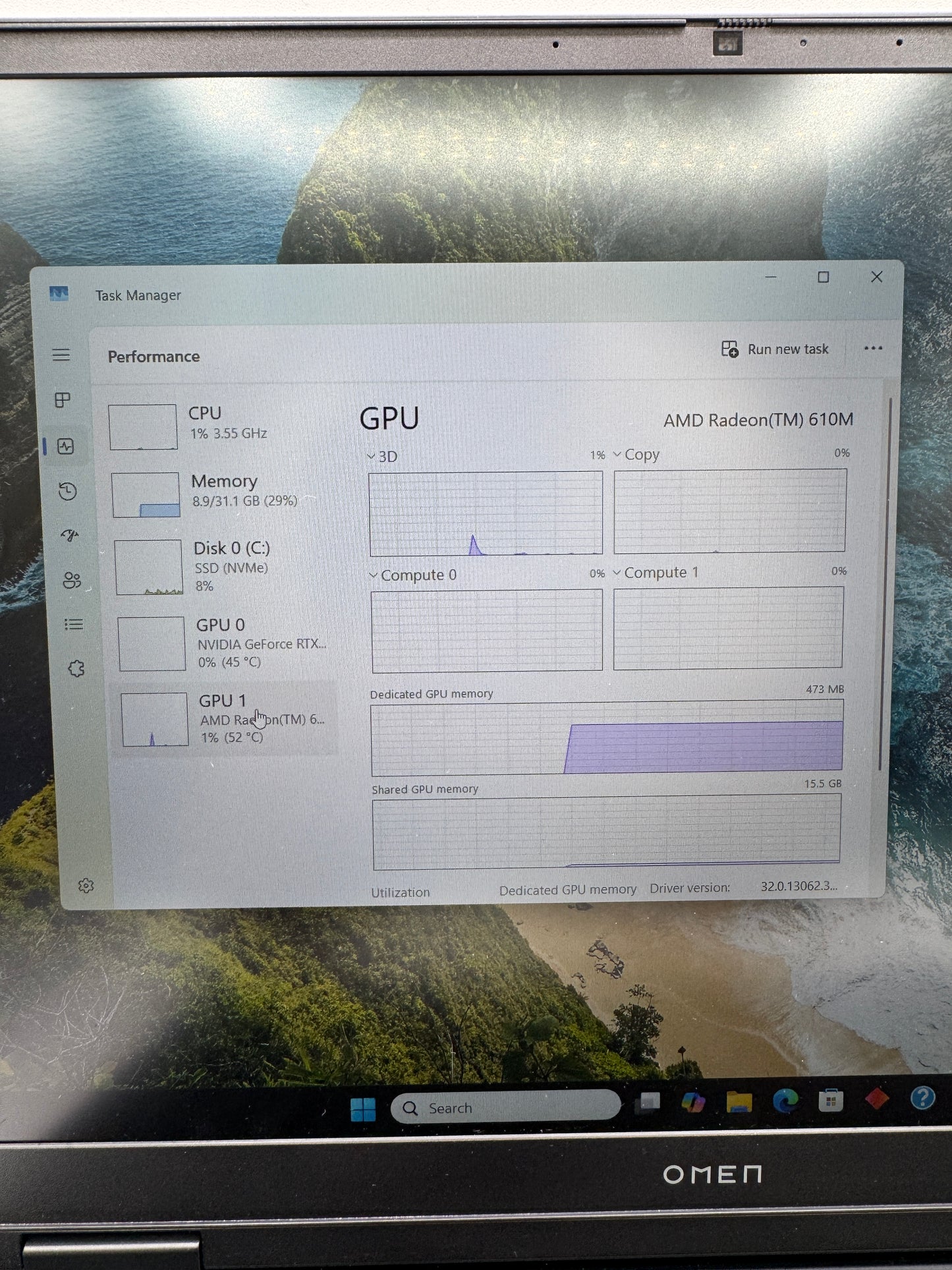Open the Users page icon
The width and height of the screenshot is (952, 1270).
(x=71, y=581)
